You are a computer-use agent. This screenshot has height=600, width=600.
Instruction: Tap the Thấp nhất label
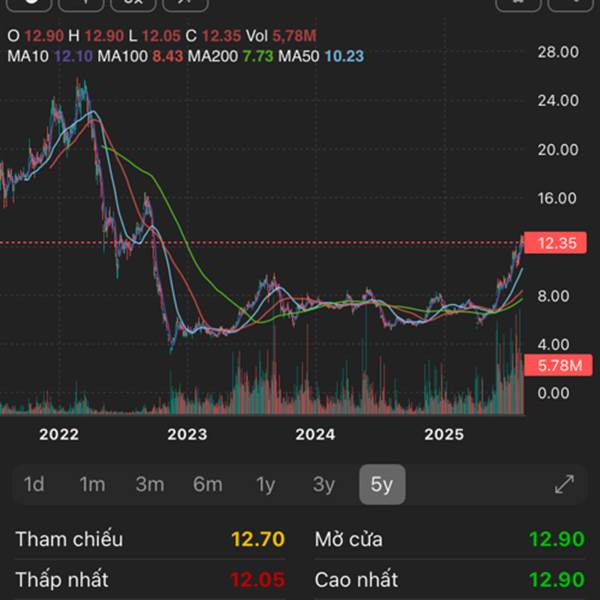62,580
